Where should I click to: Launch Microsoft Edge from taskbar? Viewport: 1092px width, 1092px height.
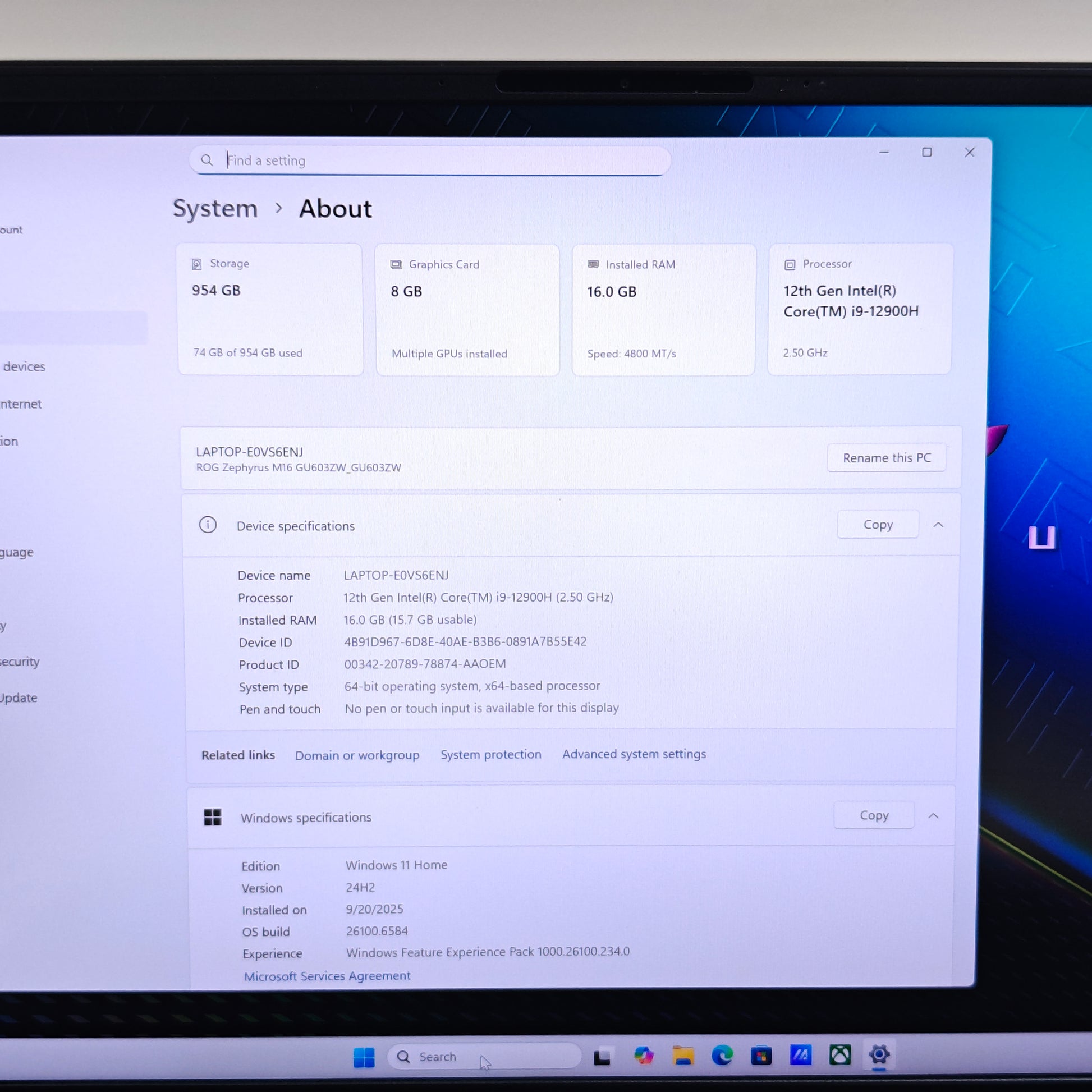click(722, 1056)
